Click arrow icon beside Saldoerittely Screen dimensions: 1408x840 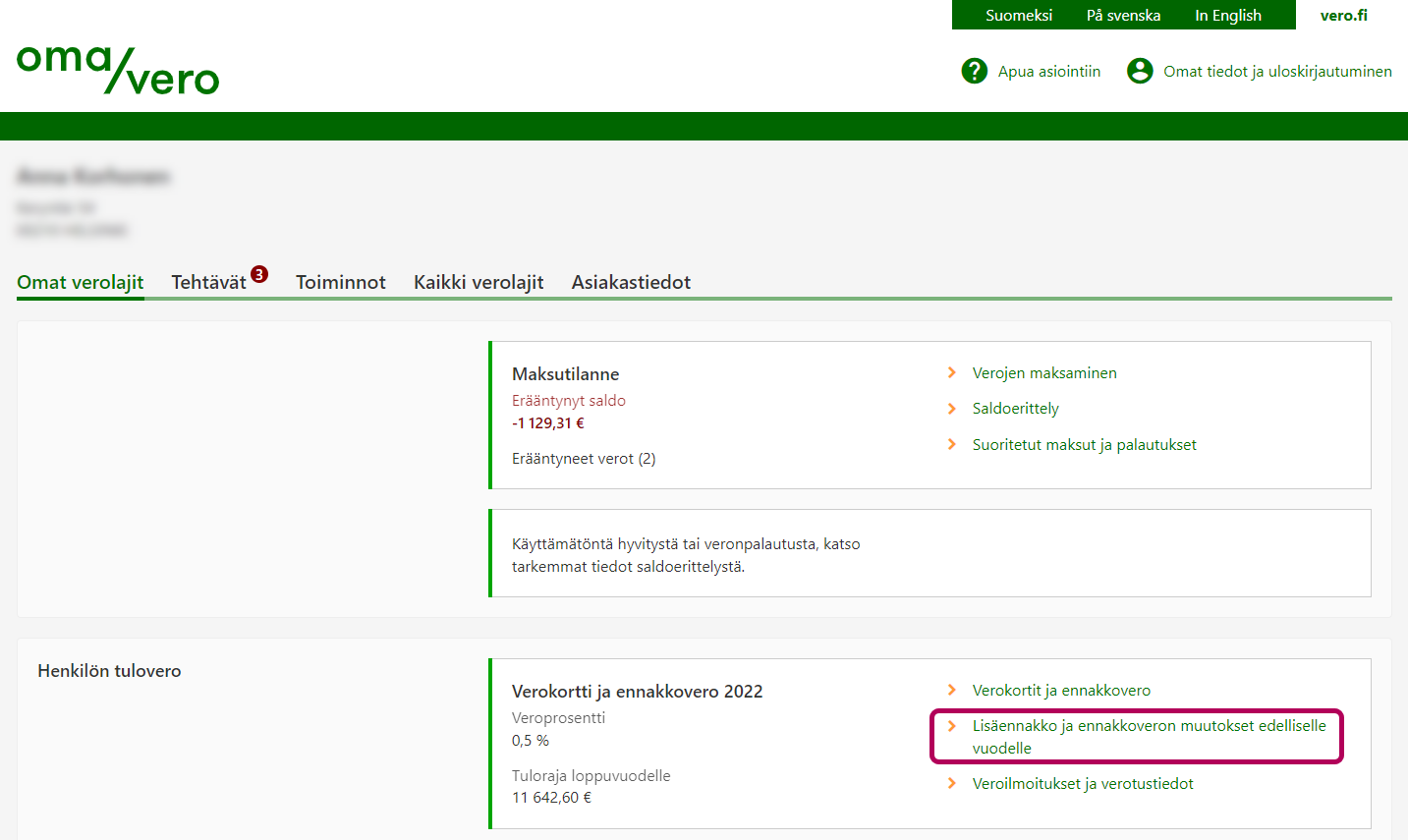point(951,409)
